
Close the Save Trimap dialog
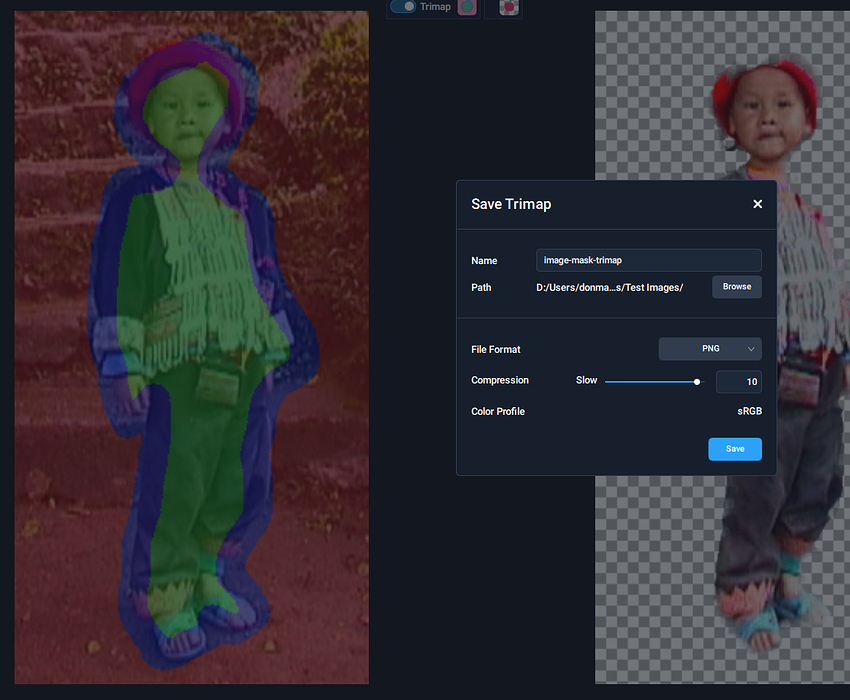757,204
